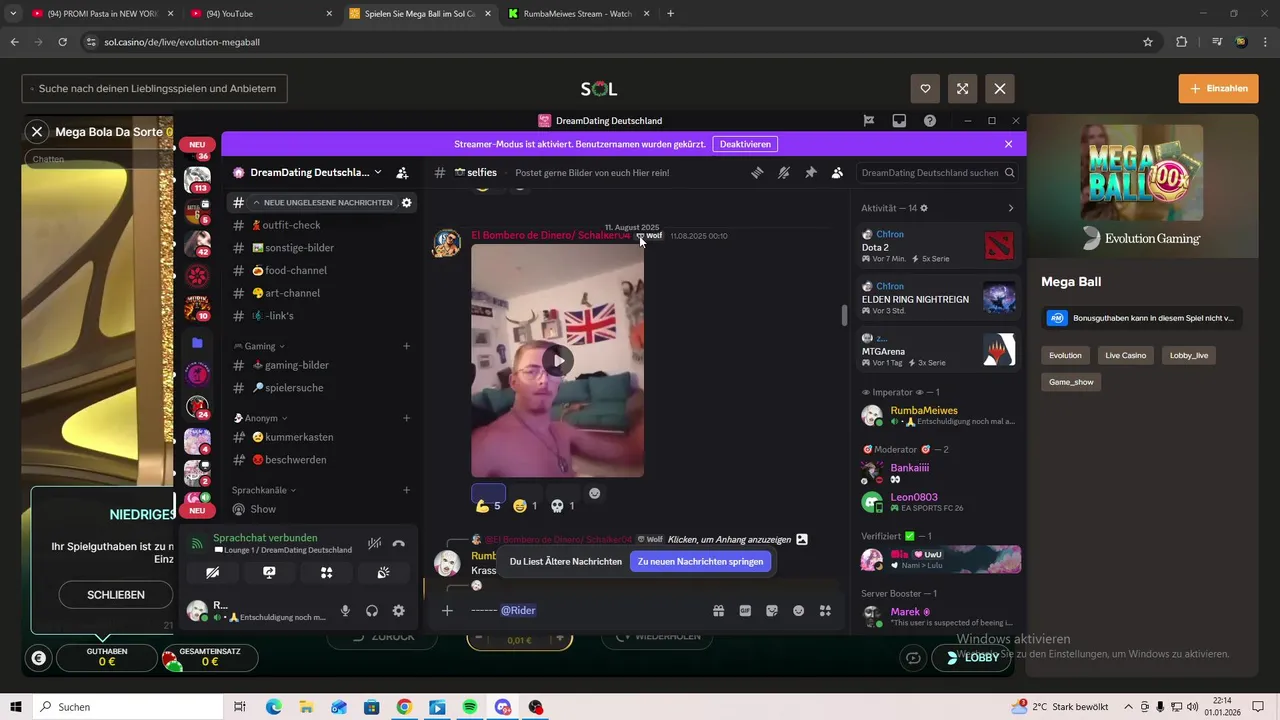Click SCHLIESSEN in low balance dialog
This screenshot has width=1280, height=720.
coord(116,594)
